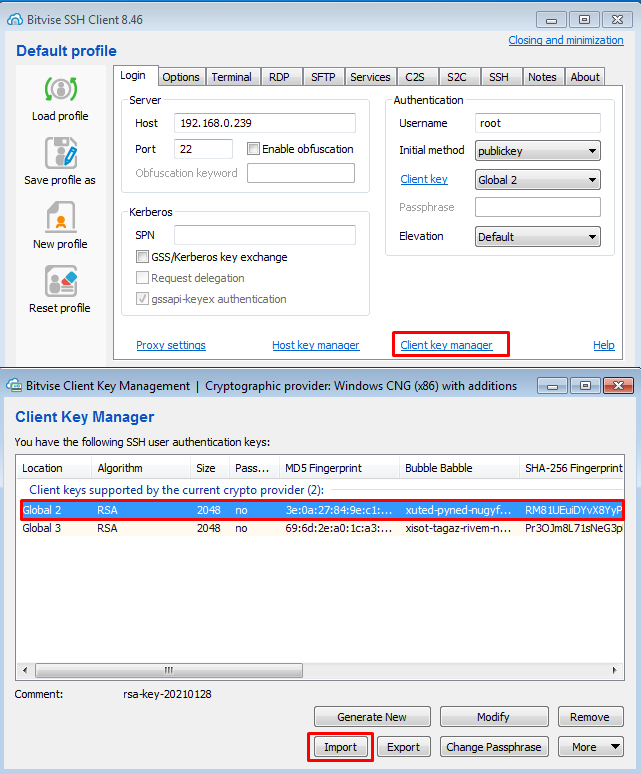The image size is (641, 774).
Task: Click the Import button
Action: click(x=340, y=747)
